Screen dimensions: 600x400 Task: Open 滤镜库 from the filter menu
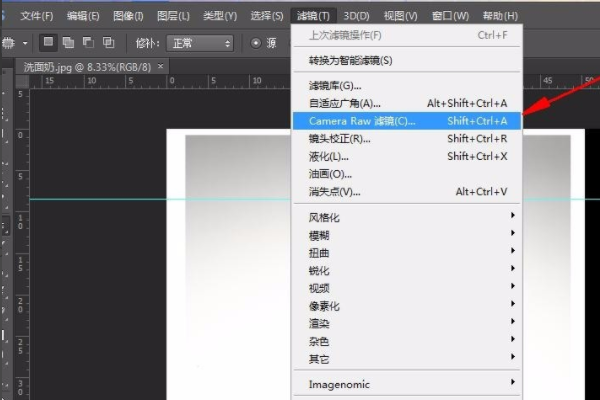pos(331,87)
